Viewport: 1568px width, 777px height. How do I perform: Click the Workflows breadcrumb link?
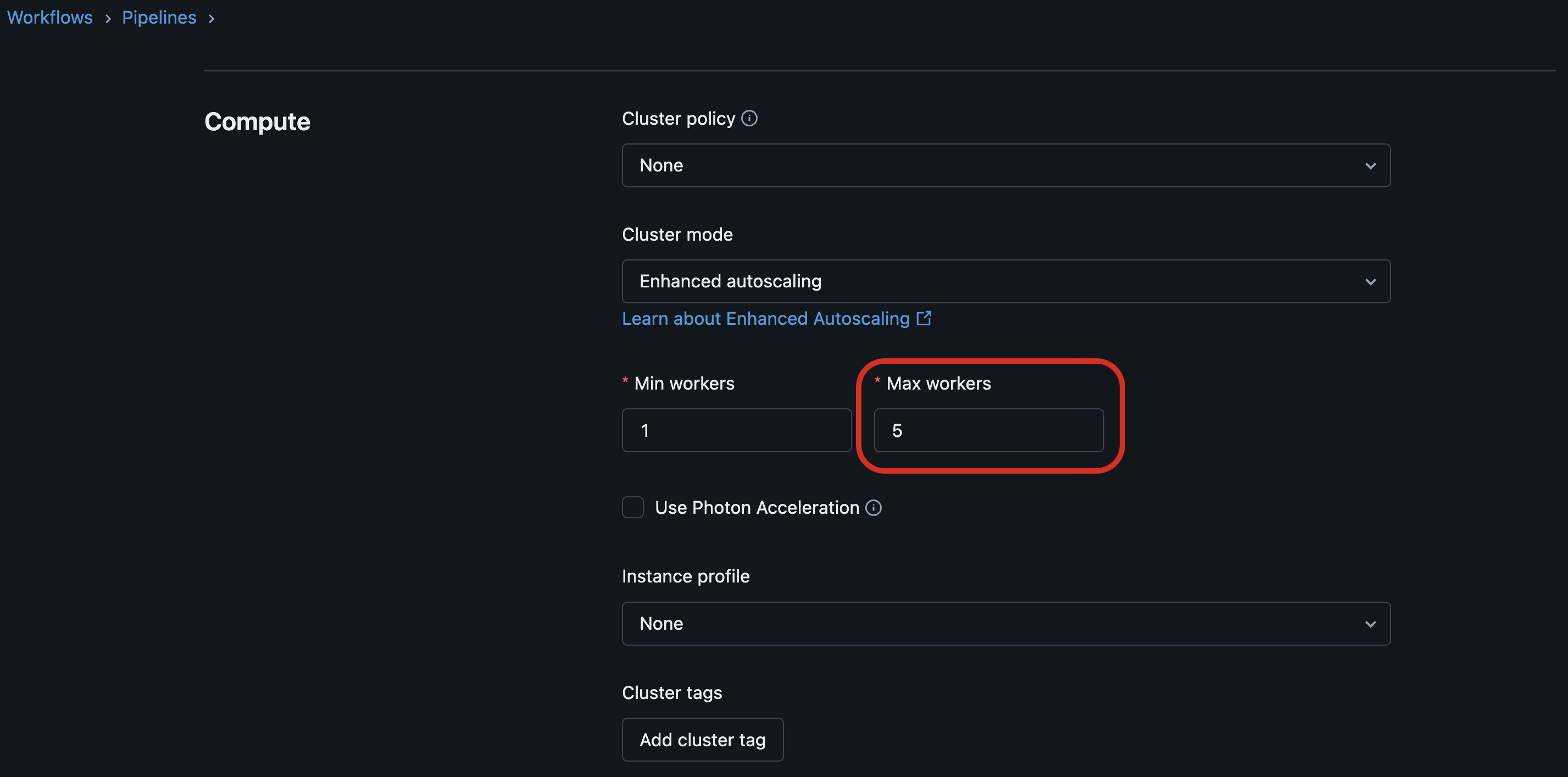(x=49, y=16)
